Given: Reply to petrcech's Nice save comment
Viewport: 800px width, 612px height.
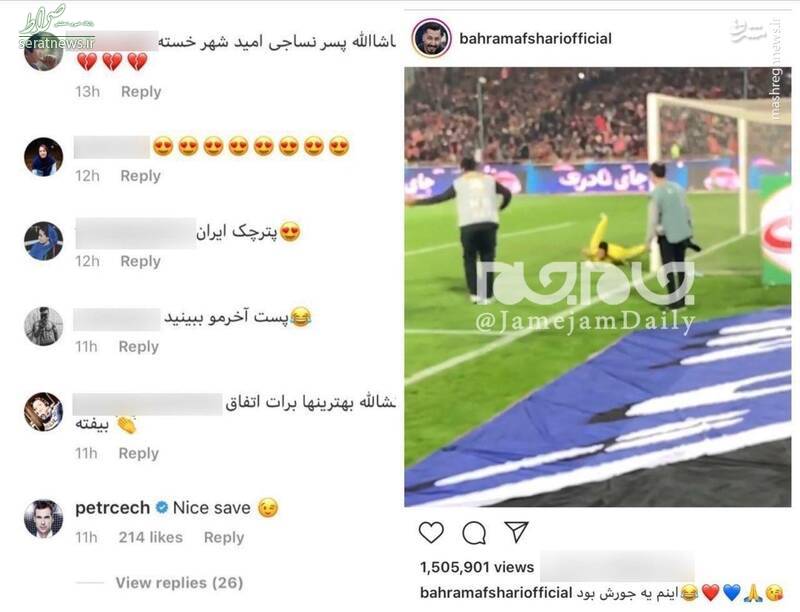Looking at the screenshot, I should (224, 537).
